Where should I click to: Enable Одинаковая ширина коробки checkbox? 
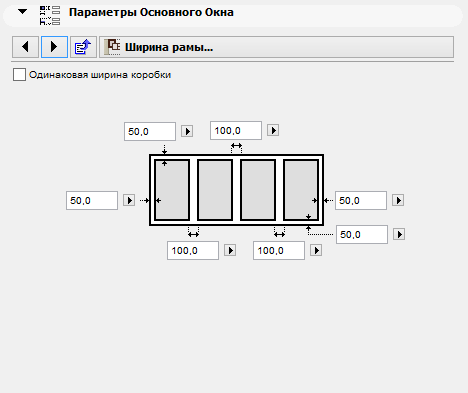(19, 75)
